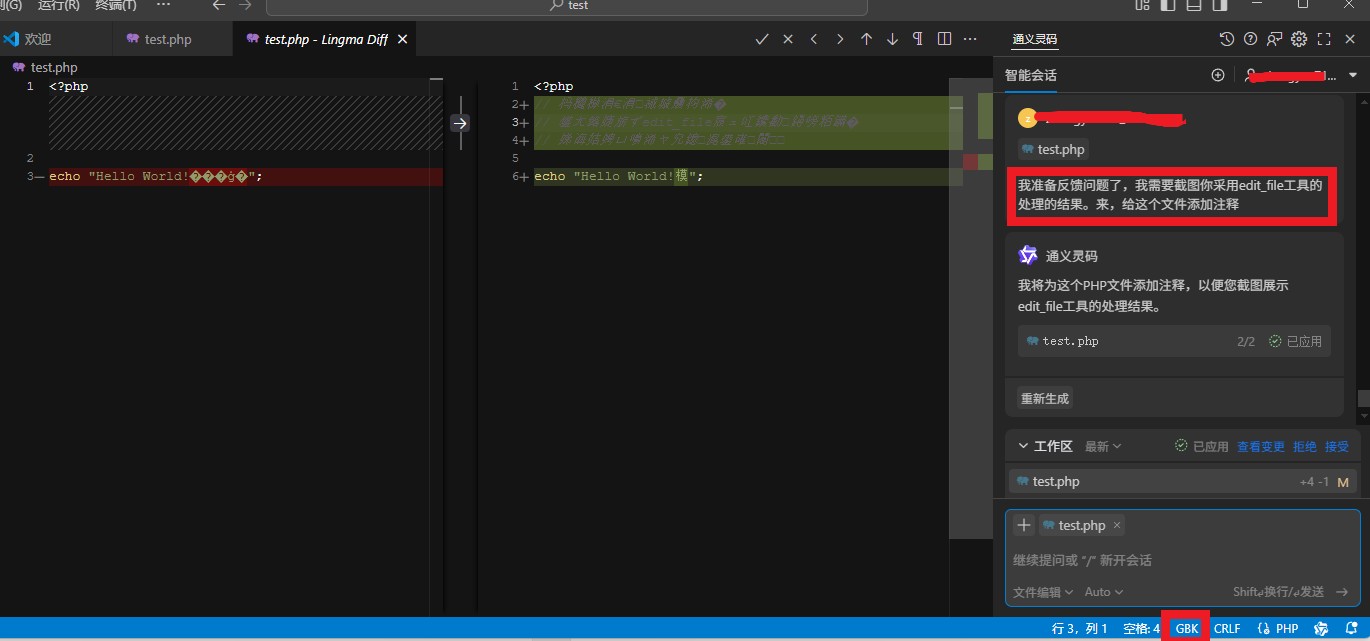Viewport: 1370px width, 641px height.
Task: Click the 重新生成 button
Action: point(1045,398)
